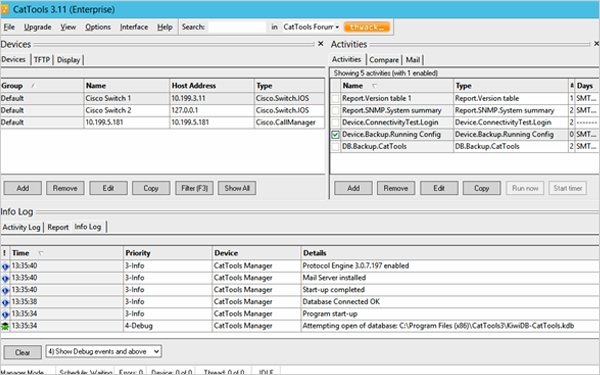Switch to the Report tab
The image size is (600, 375).
tap(58, 227)
